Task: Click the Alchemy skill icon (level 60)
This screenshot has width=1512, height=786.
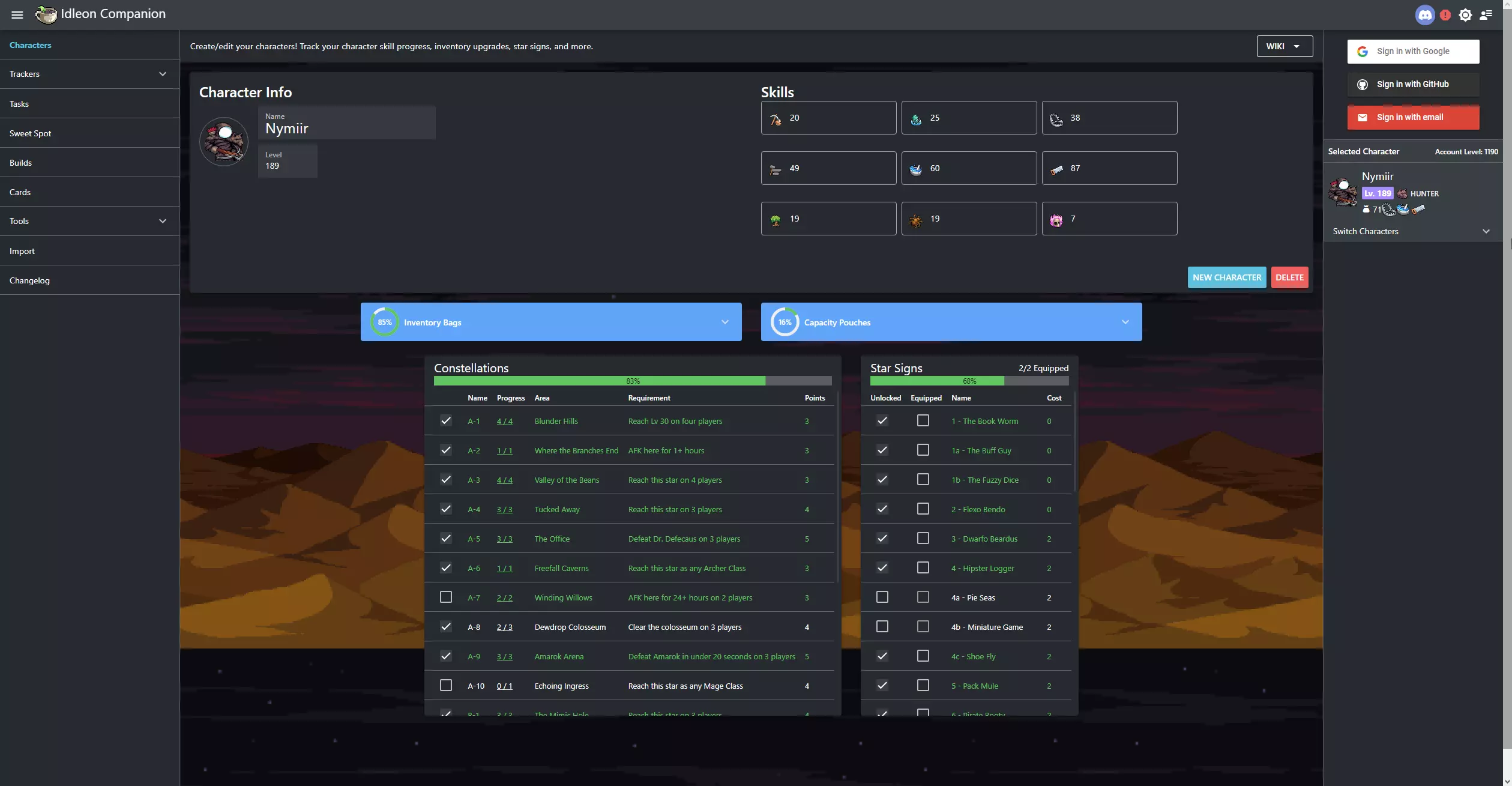Action: point(916,168)
